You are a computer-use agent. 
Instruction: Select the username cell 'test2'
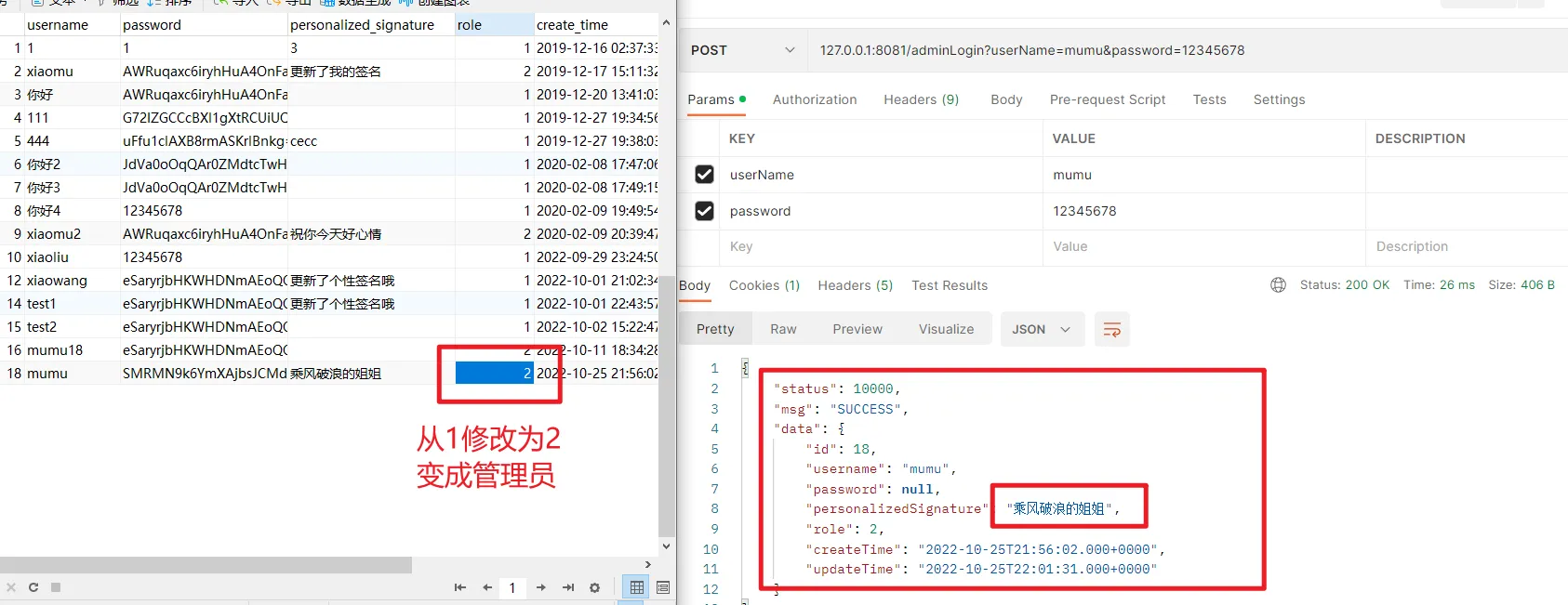point(72,327)
